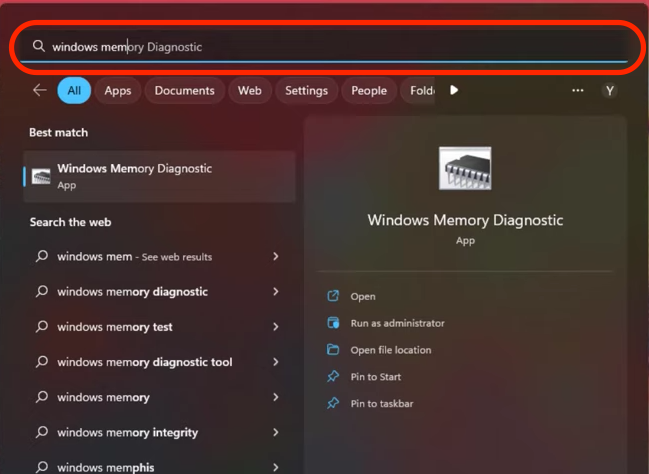
Task: Click search icon beside 'windows memory diagnostic tool'
Action: coord(42,362)
